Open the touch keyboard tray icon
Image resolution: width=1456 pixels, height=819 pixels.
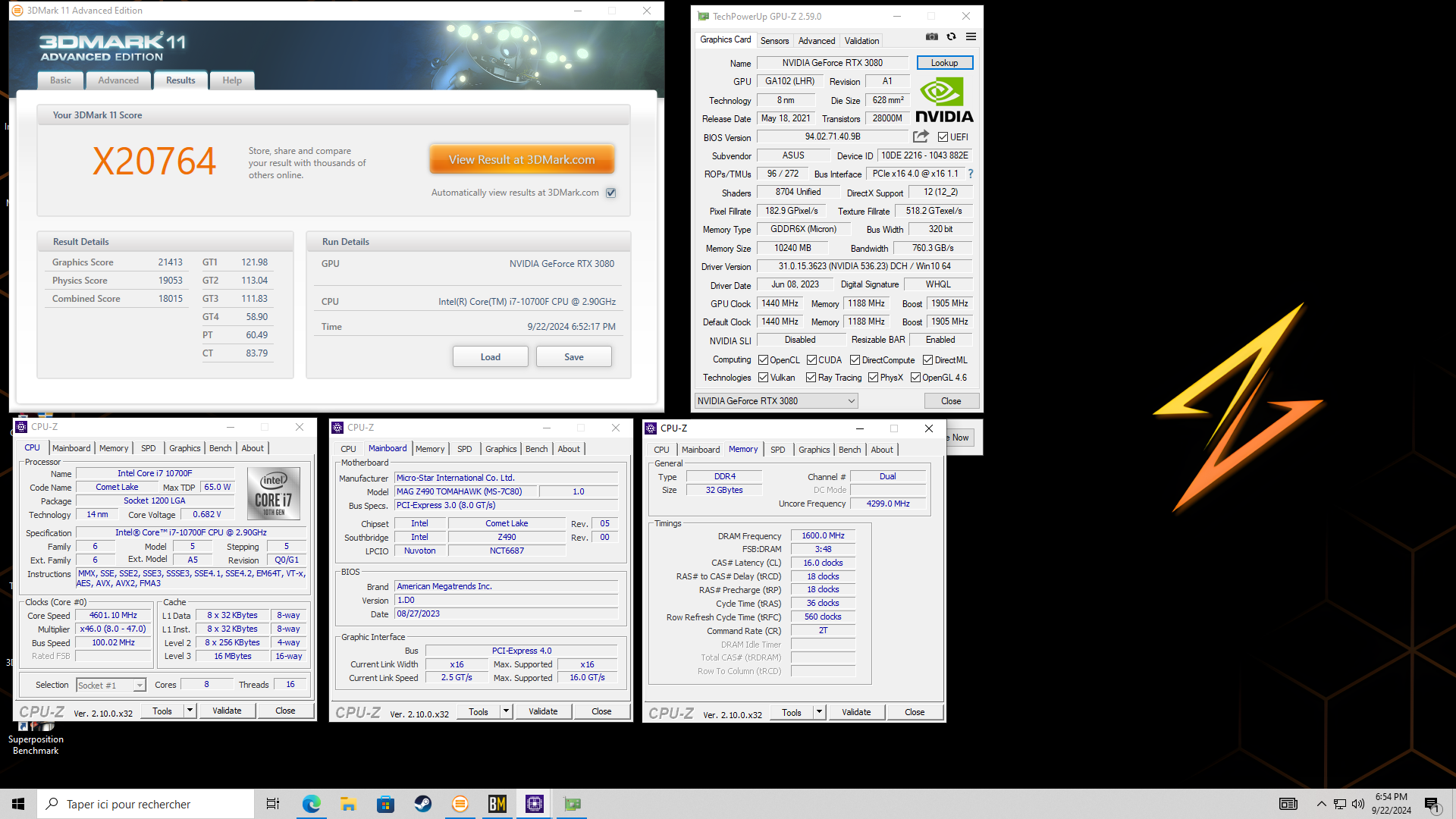[1288, 804]
